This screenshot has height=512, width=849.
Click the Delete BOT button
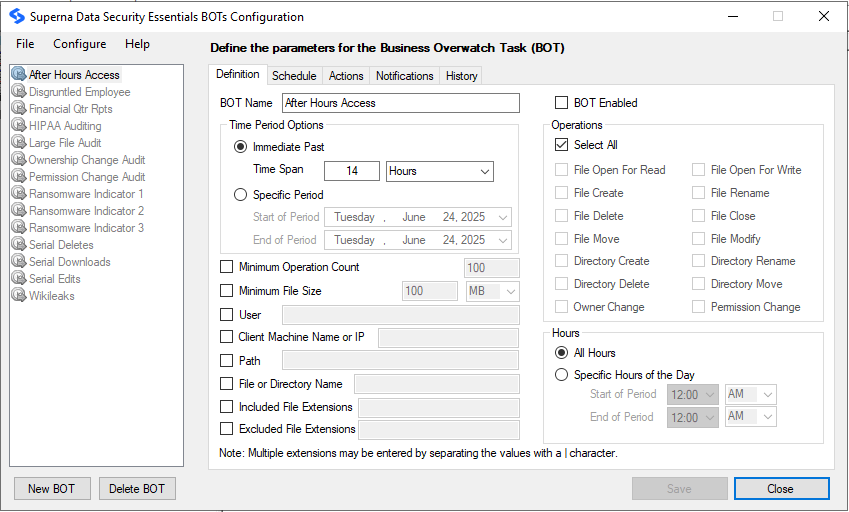click(x=137, y=489)
